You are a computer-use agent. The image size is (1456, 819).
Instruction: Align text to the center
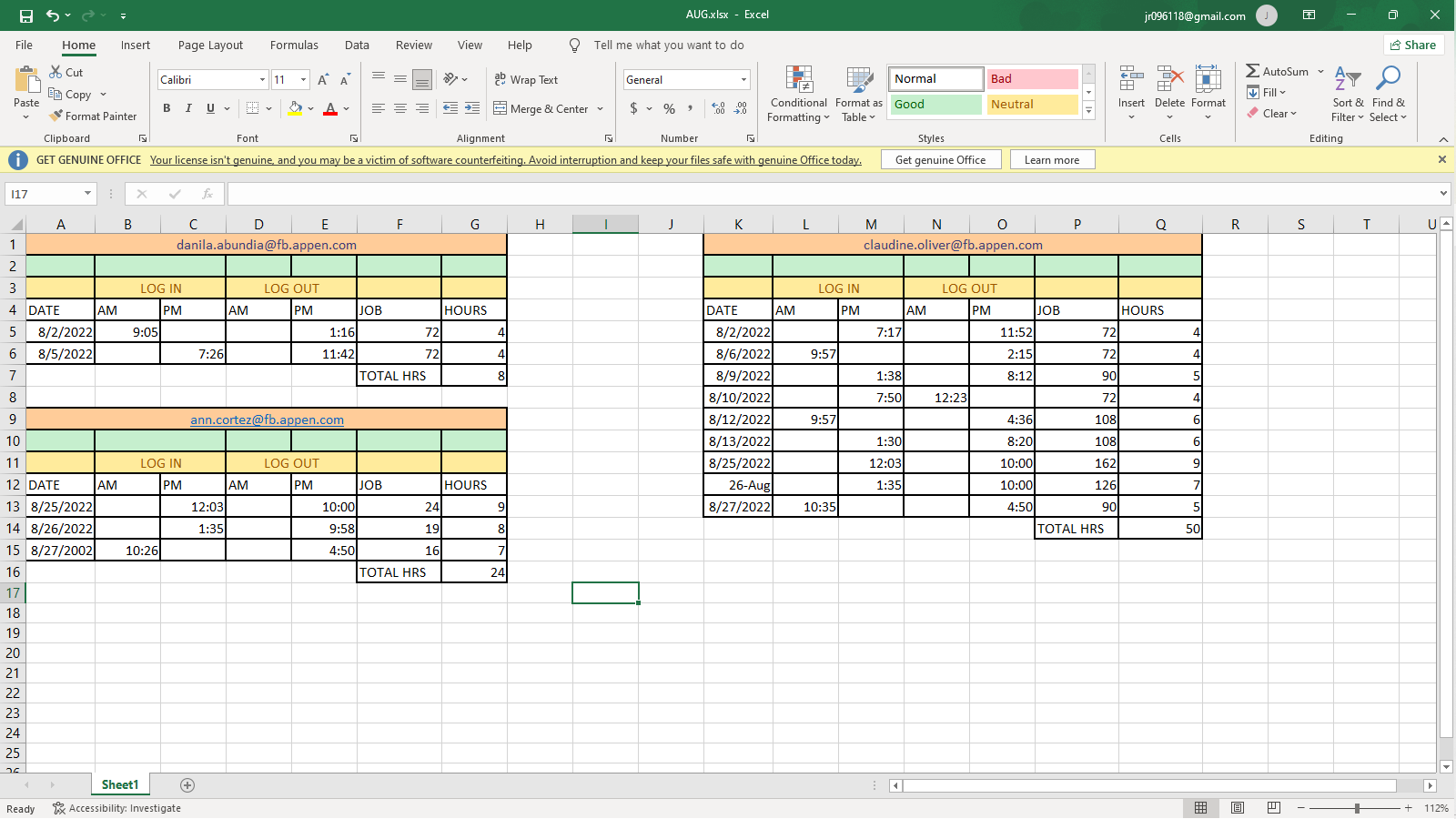pos(400,108)
